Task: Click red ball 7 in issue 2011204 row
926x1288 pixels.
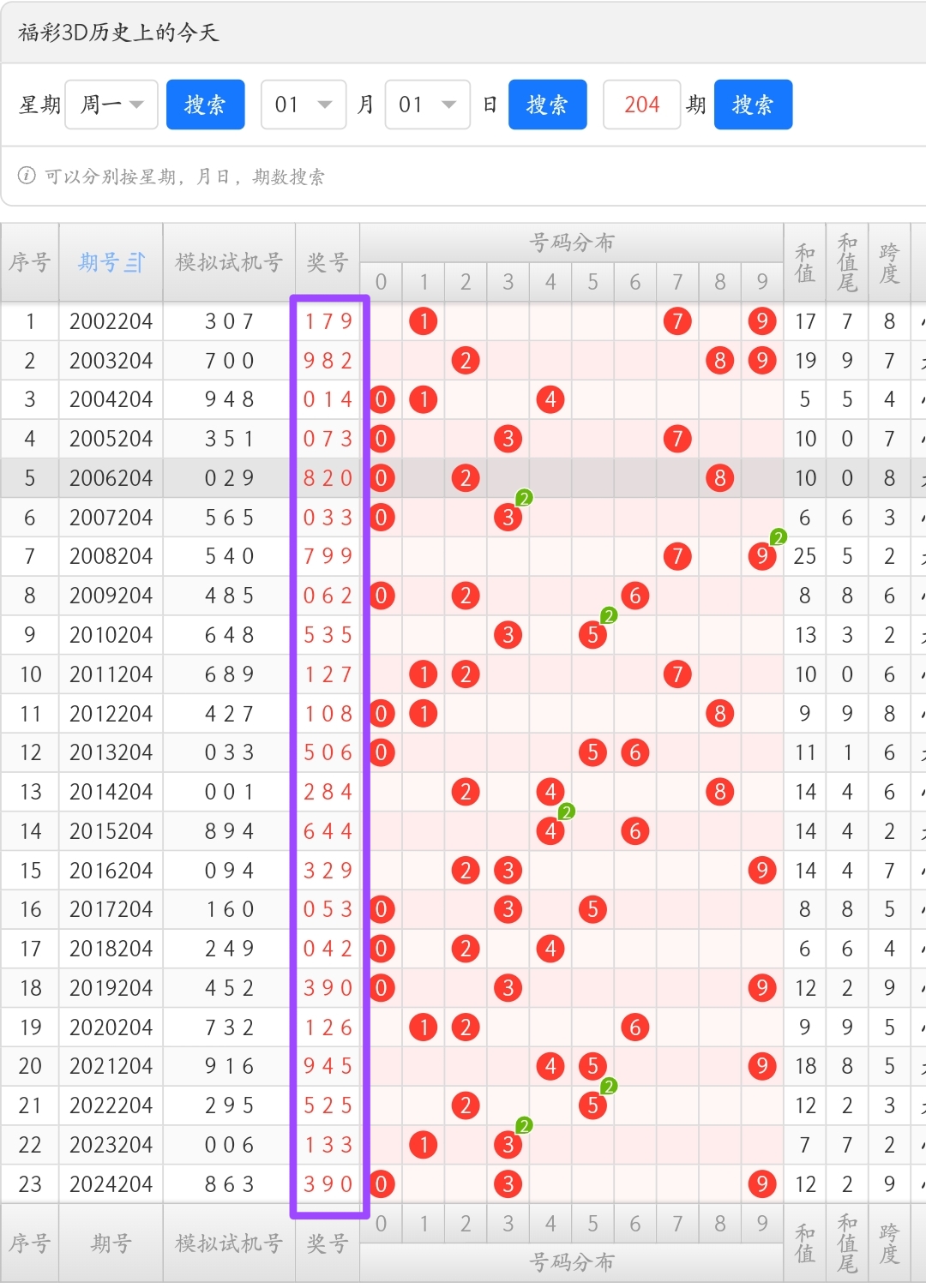Action: tap(677, 674)
